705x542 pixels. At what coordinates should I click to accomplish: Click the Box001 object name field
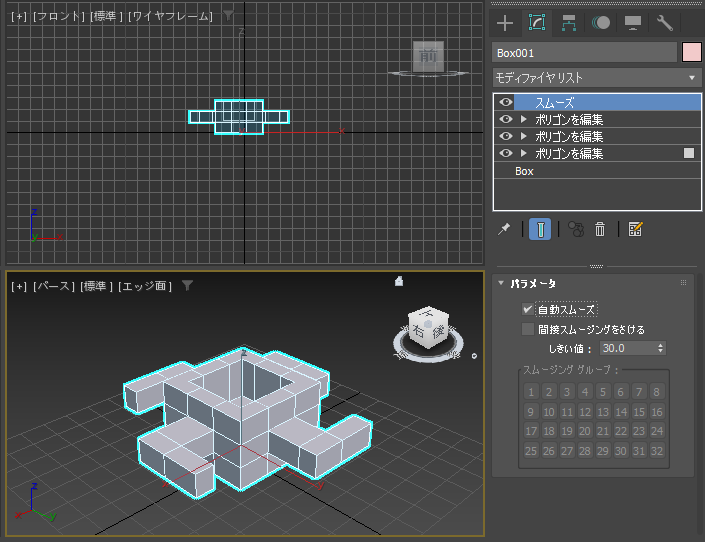pos(585,53)
